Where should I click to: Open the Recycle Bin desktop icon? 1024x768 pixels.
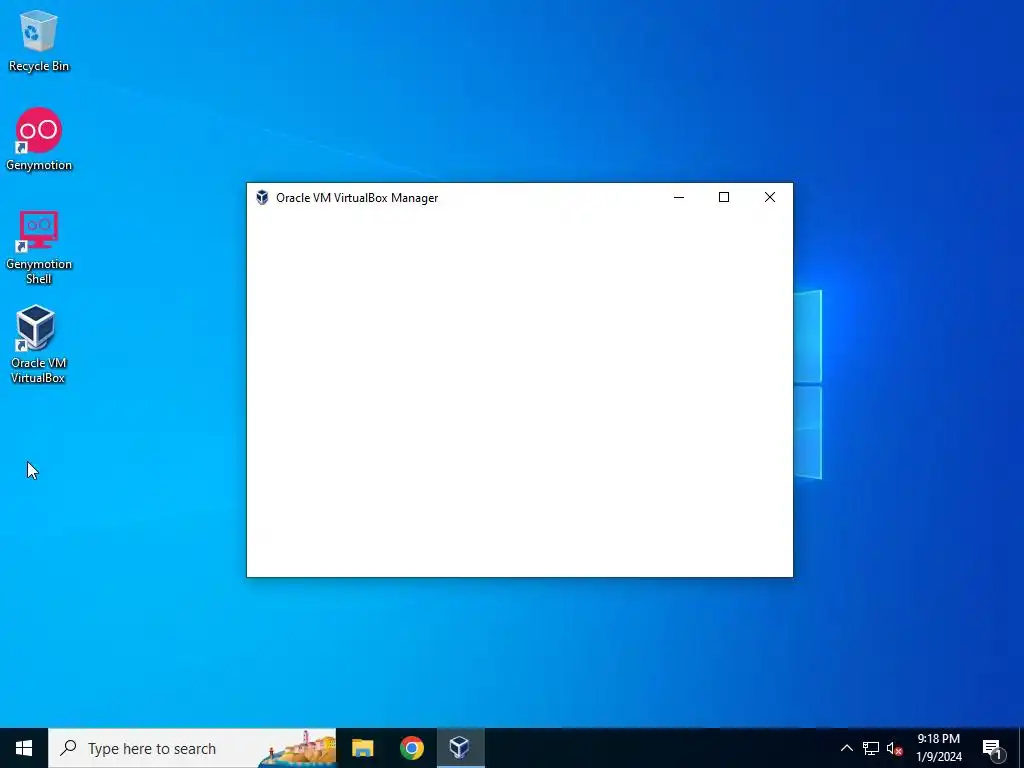point(39,40)
